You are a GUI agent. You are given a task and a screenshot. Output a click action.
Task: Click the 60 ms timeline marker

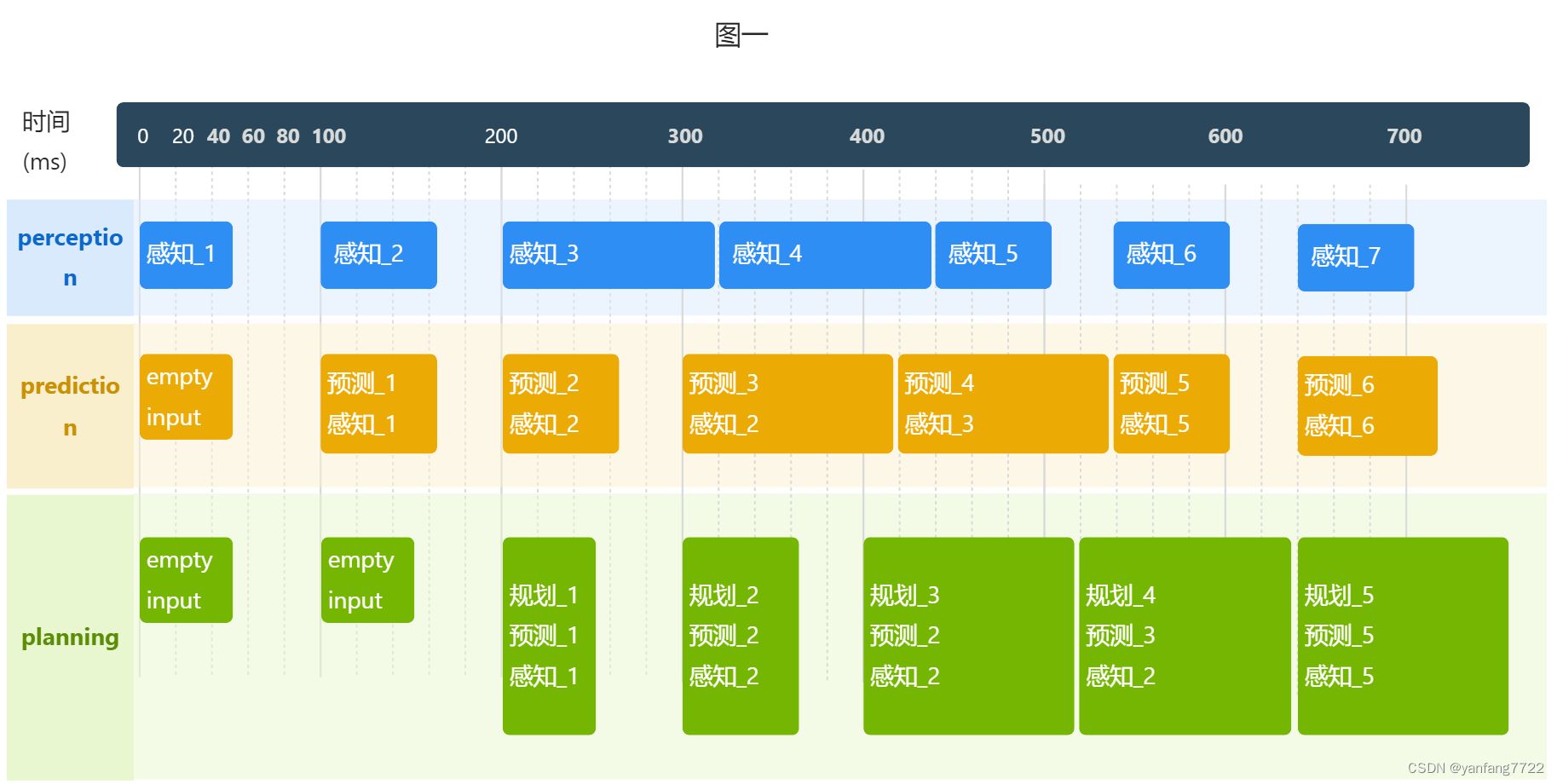tap(253, 136)
